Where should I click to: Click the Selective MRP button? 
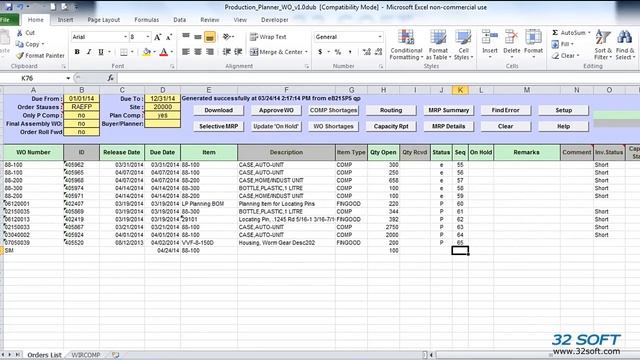pyautogui.click(x=218, y=127)
